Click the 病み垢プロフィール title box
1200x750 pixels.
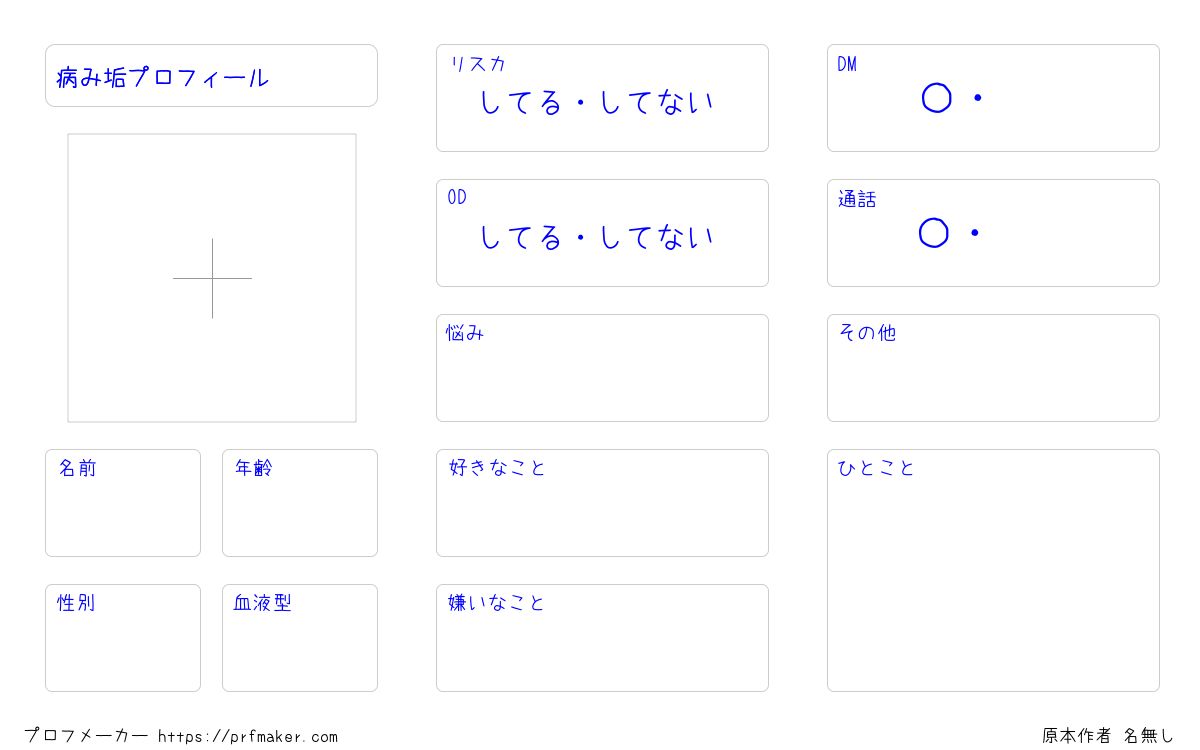[x=211, y=75]
